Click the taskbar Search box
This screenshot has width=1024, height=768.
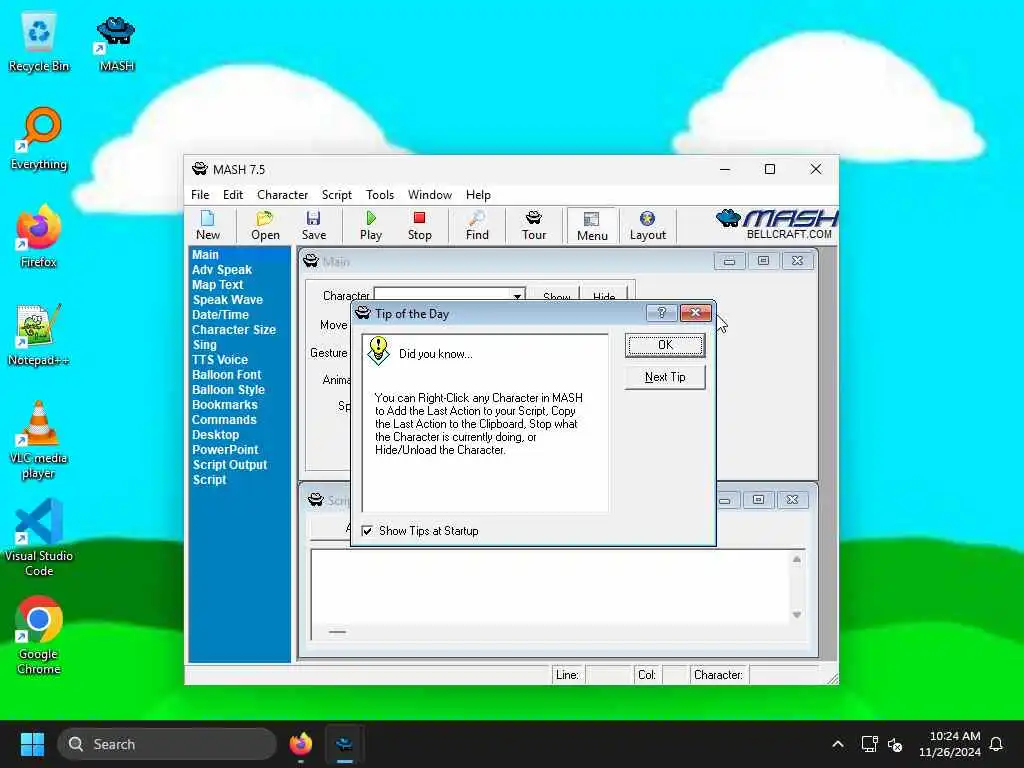click(x=167, y=744)
